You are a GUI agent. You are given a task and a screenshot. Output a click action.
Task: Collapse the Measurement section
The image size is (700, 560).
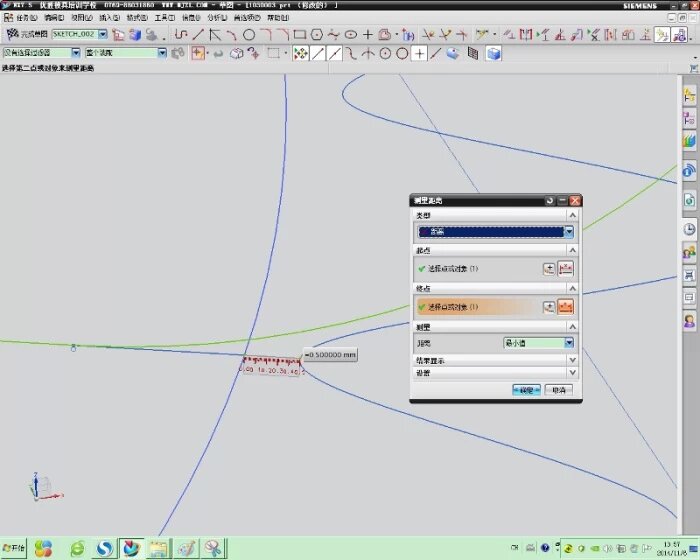(x=572, y=327)
